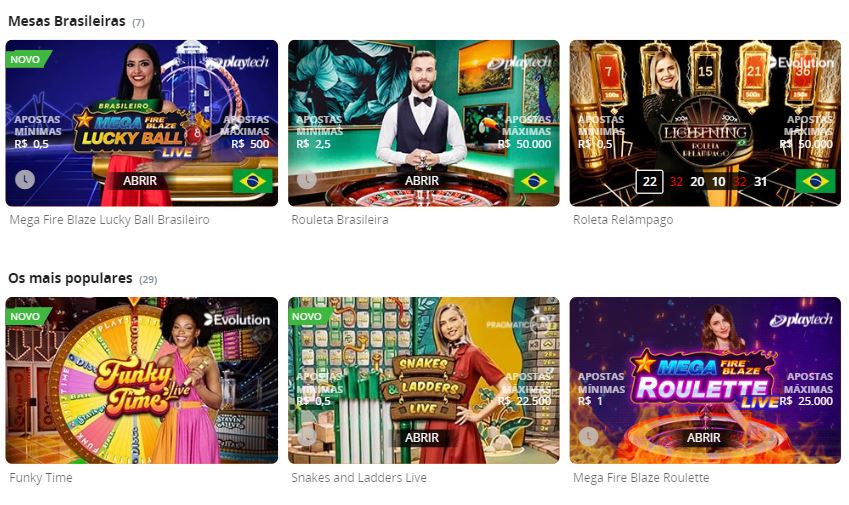Viewport: 849px width, 505px height.
Task: Click the Os mais populares section heading
Action: pos(70,278)
